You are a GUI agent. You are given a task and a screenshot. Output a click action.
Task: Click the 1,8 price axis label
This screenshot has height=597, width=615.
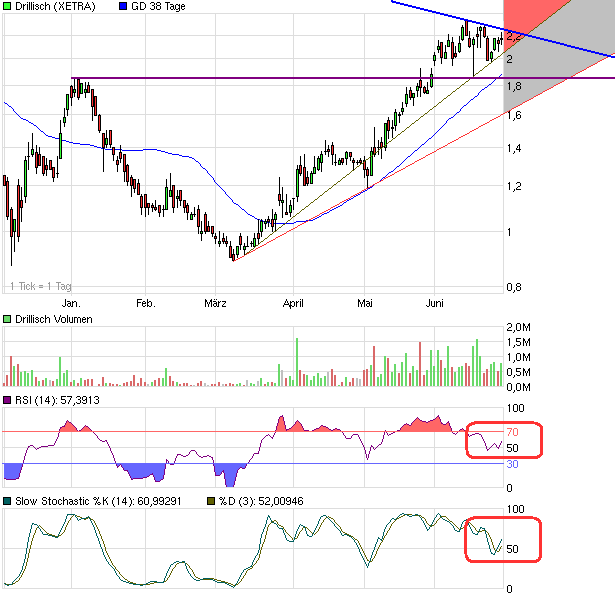tap(514, 86)
